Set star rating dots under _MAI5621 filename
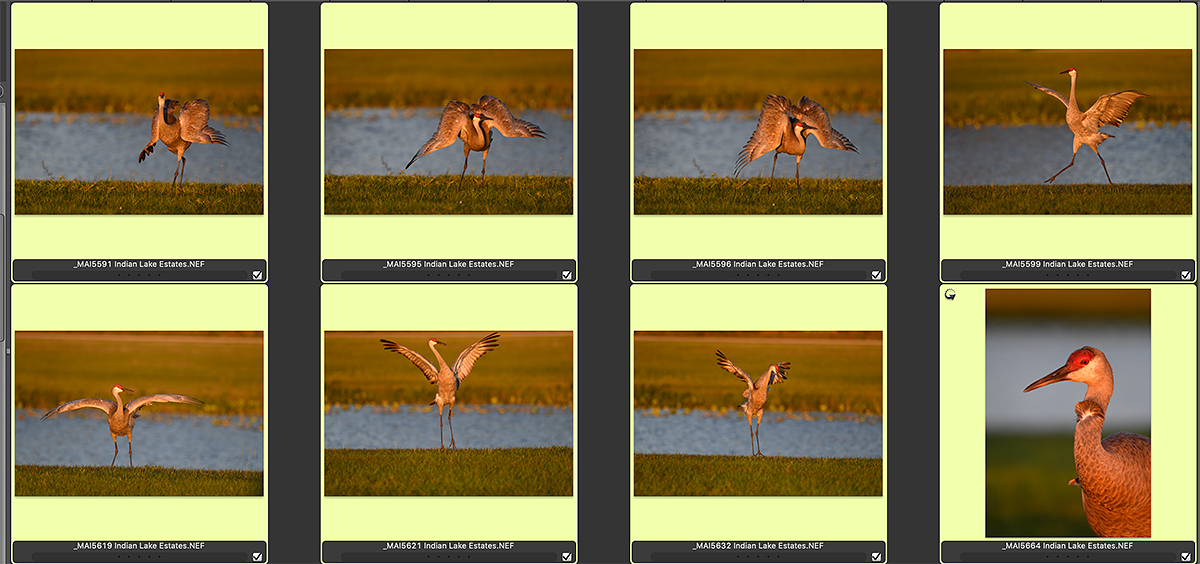The height and width of the screenshot is (564, 1200). coord(449,557)
